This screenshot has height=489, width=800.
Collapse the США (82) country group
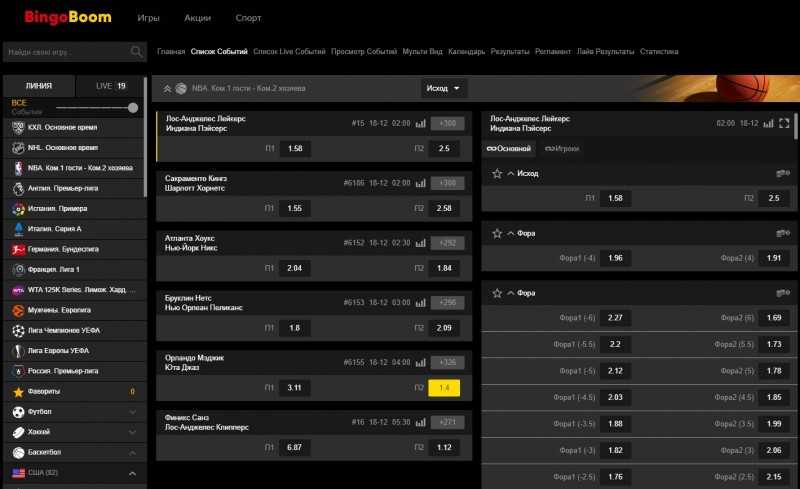[132, 473]
